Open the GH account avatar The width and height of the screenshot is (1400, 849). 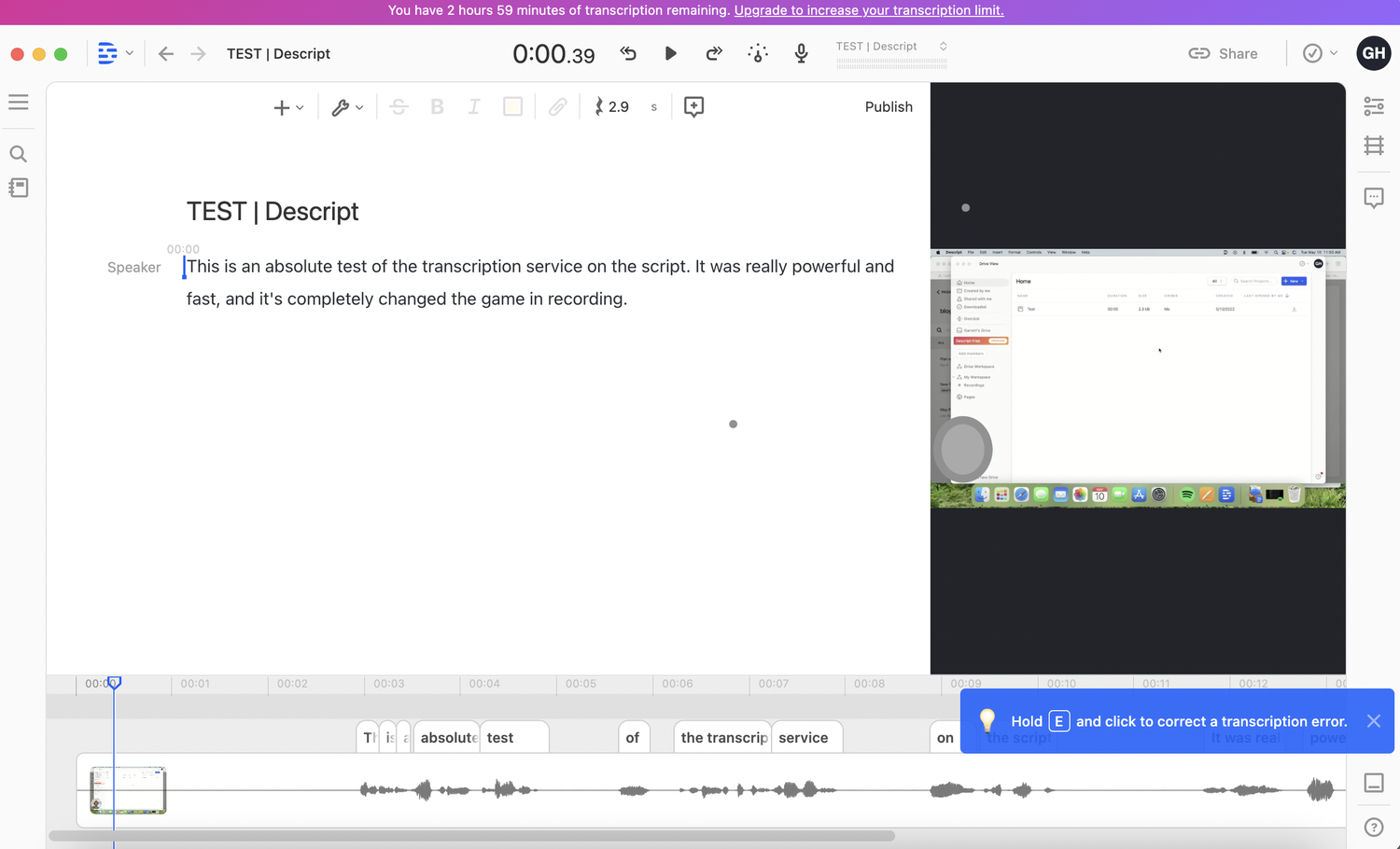pyautogui.click(x=1374, y=53)
